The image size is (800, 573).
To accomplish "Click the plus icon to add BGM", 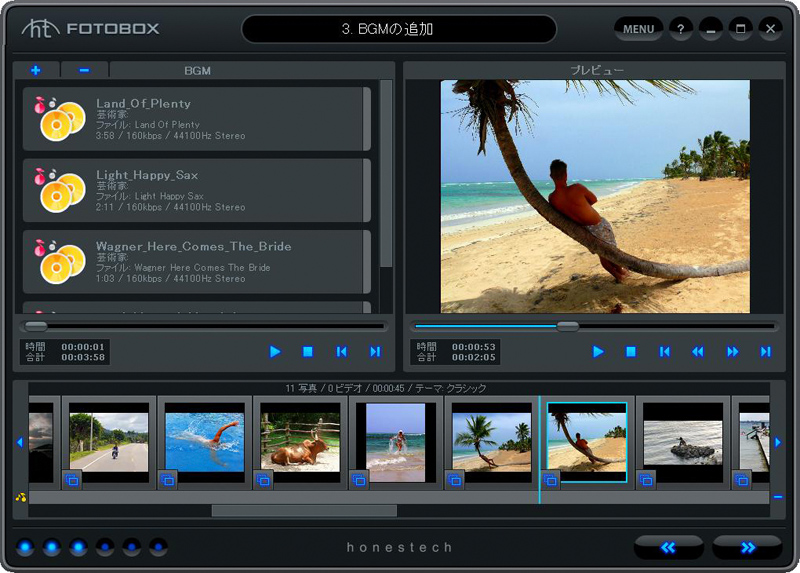I will [36, 70].
